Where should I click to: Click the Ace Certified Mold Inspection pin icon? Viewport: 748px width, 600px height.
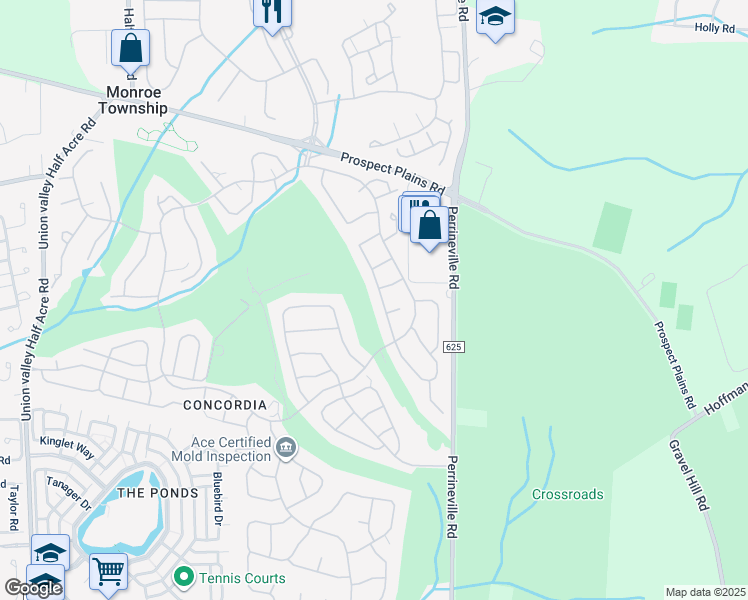point(286,448)
